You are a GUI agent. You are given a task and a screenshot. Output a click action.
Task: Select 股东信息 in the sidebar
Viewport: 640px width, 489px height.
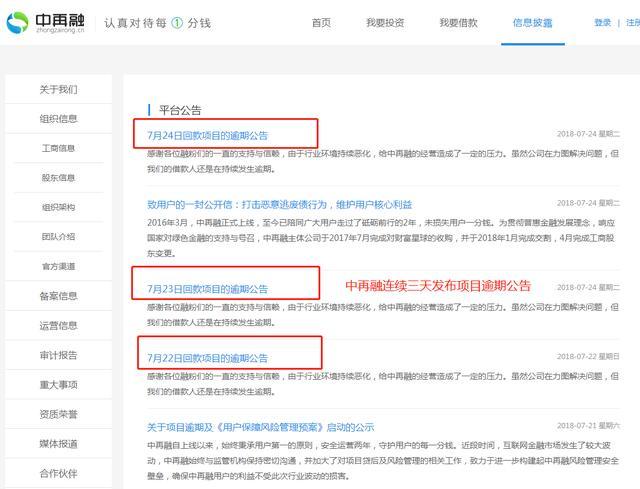(58, 178)
